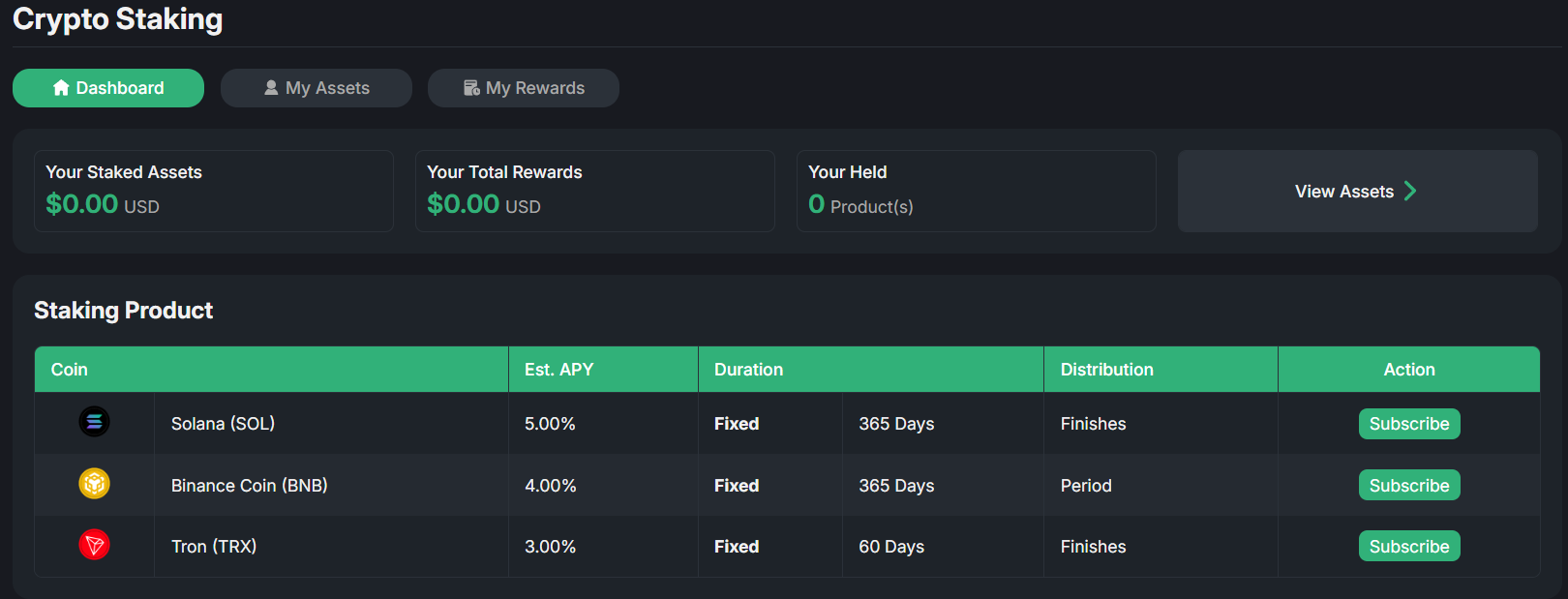Subscribe to Tron (TRX) staking

pyautogui.click(x=1408, y=547)
